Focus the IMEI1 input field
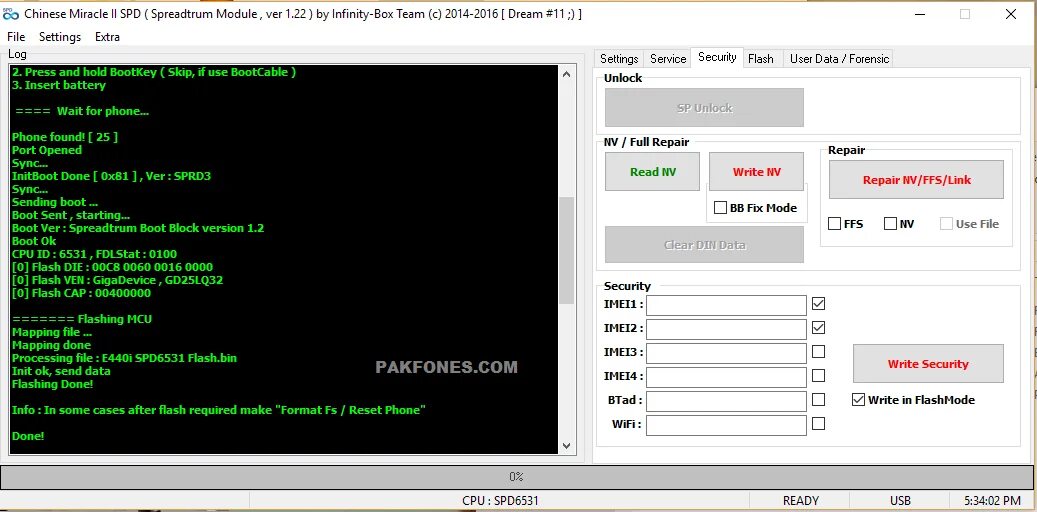Viewport: 1037px width, 512px height. coord(726,306)
